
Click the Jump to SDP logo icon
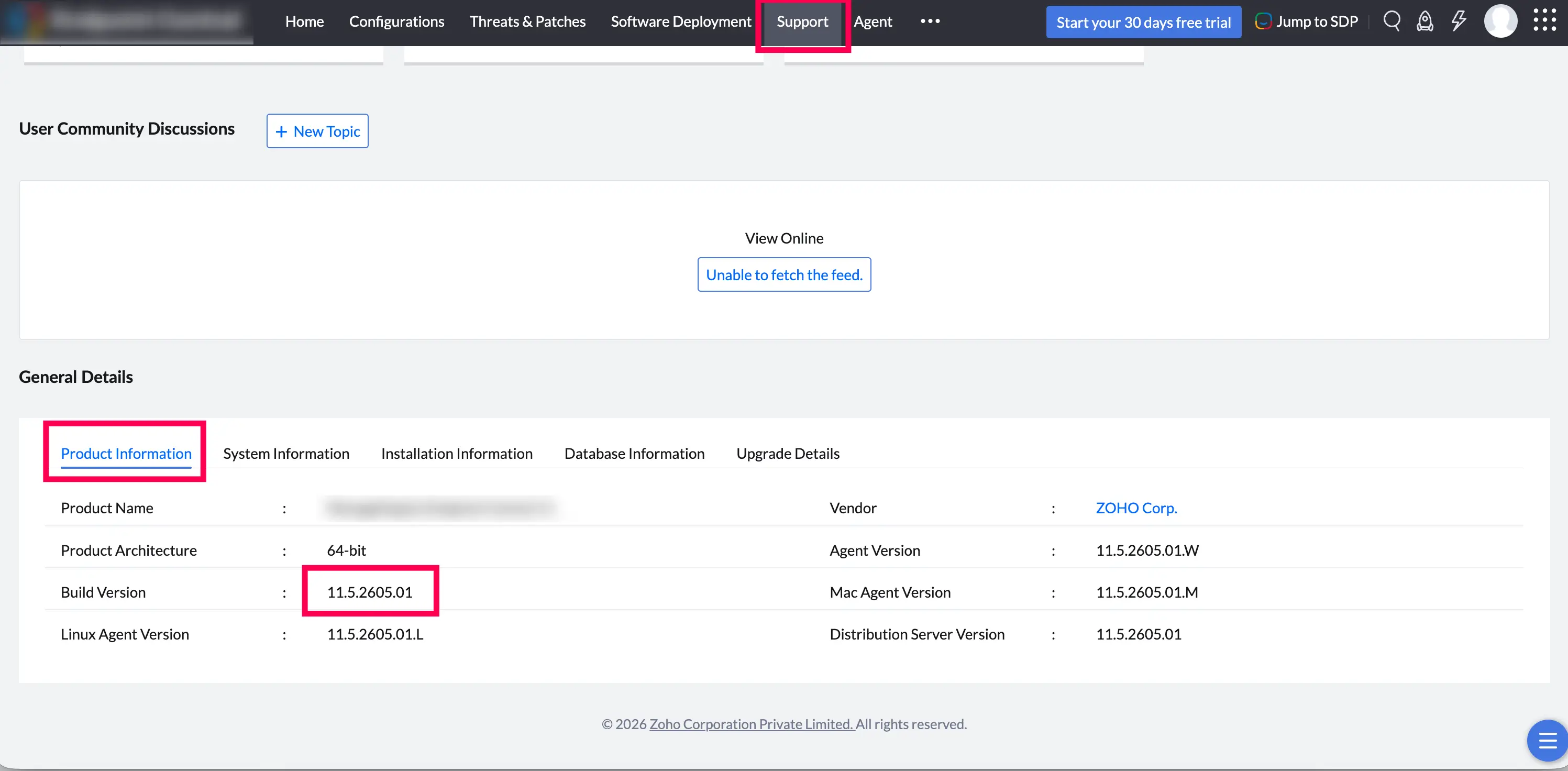pyautogui.click(x=1263, y=21)
